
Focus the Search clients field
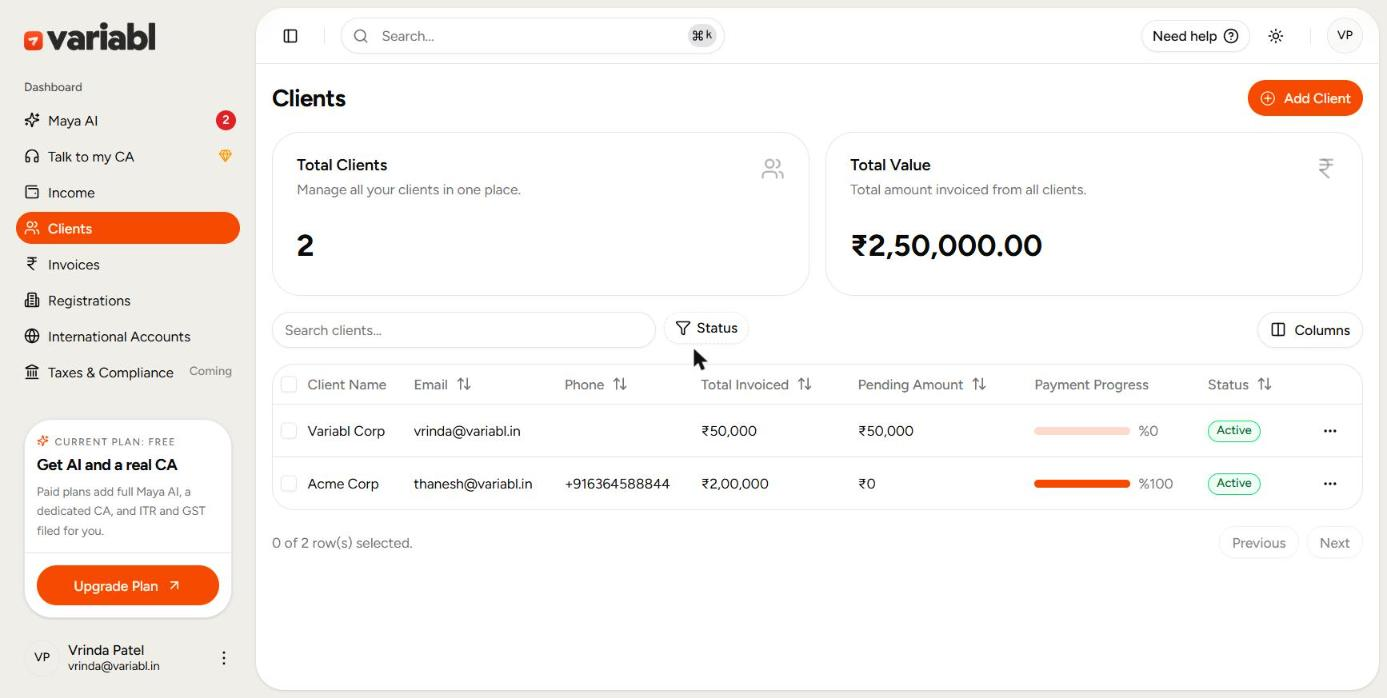pyautogui.click(x=464, y=330)
